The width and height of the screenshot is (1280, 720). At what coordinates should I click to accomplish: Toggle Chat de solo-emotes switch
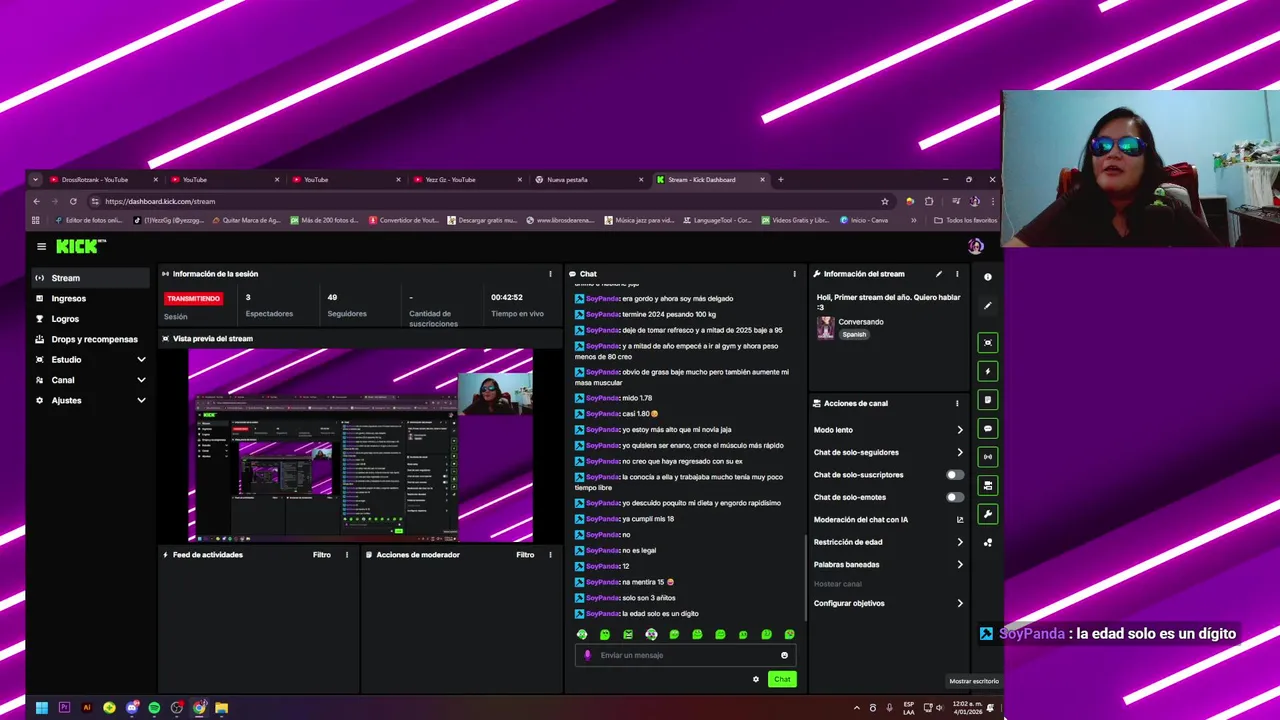coord(956,497)
